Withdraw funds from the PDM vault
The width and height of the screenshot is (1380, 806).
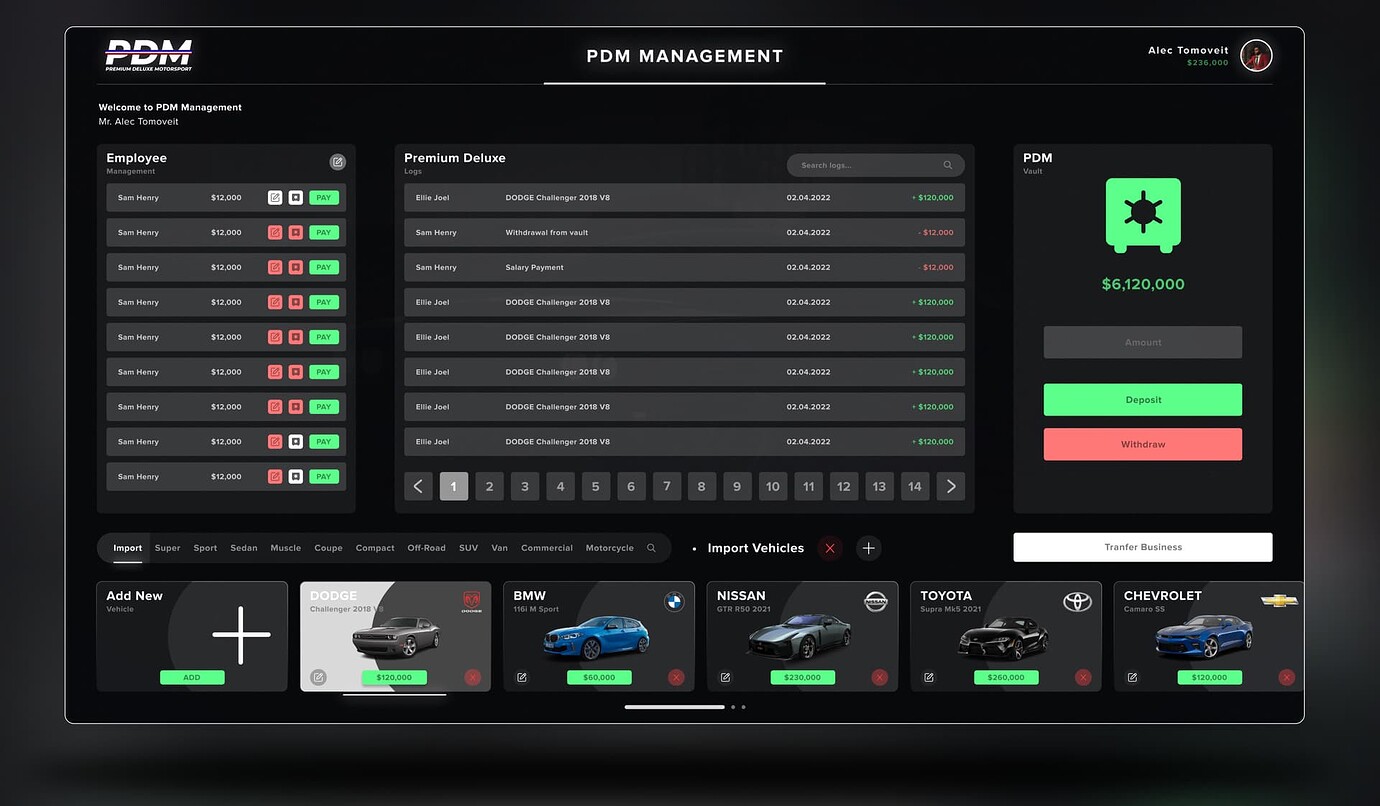1142,444
